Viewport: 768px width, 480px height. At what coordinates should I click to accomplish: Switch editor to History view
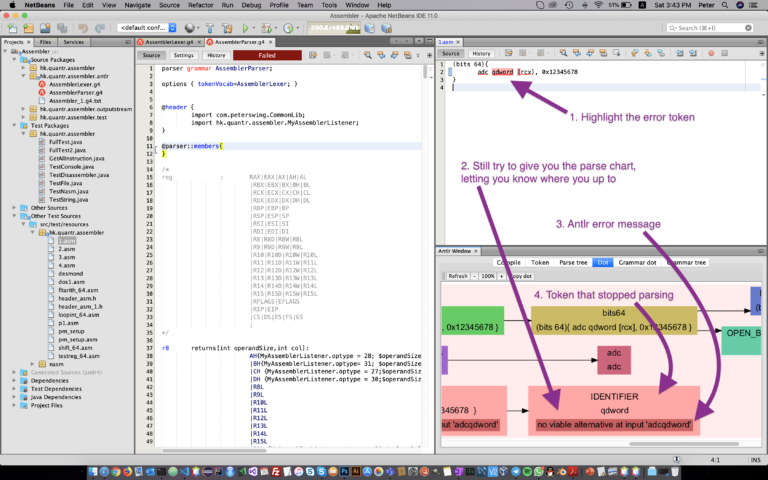point(216,55)
